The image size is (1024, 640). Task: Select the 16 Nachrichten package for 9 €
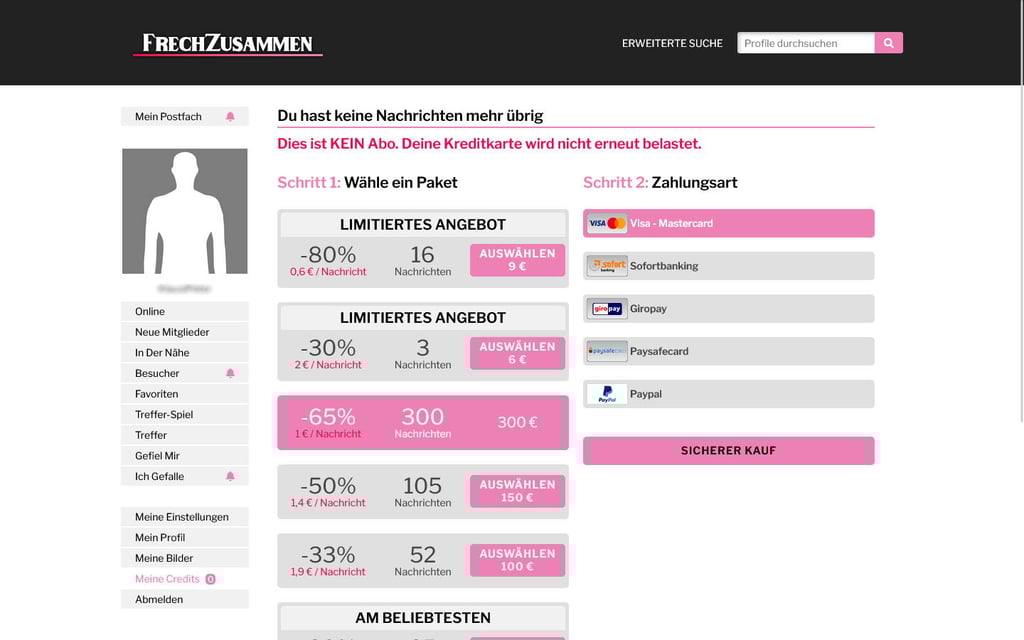[517, 260]
